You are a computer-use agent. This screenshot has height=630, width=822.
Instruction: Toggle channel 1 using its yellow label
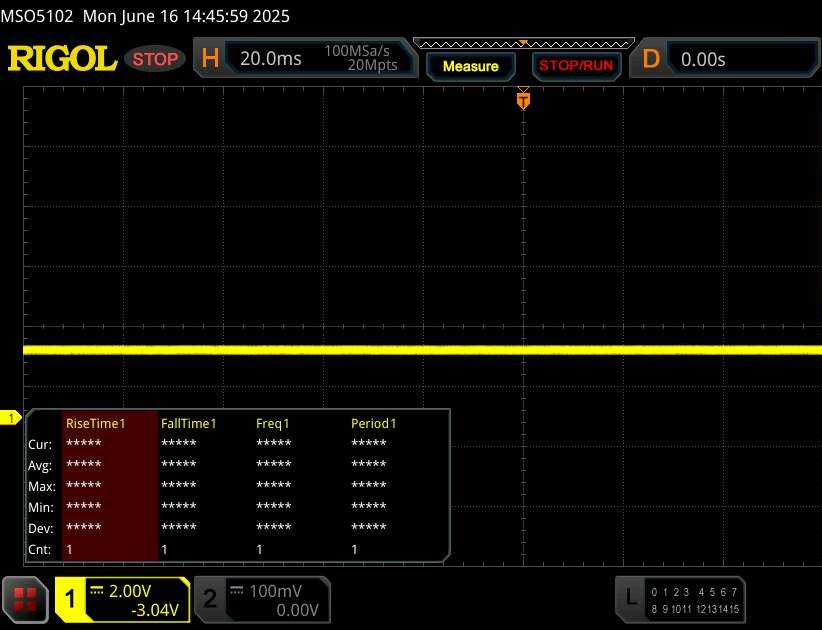coord(72,599)
